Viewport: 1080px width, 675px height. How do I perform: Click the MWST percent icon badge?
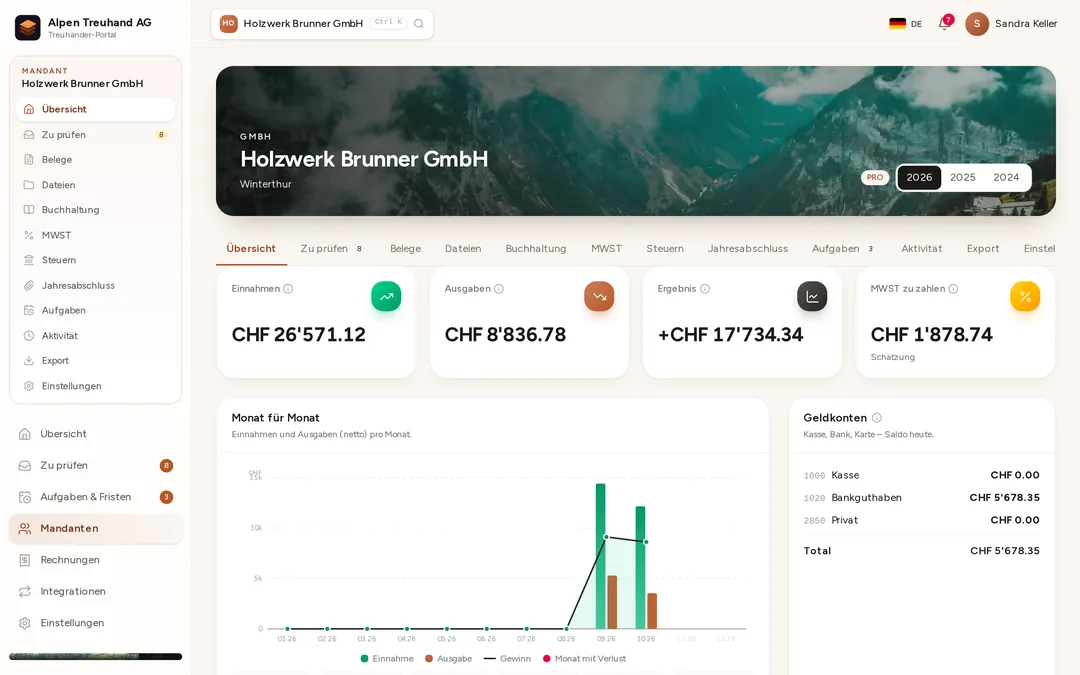[x=1025, y=297]
